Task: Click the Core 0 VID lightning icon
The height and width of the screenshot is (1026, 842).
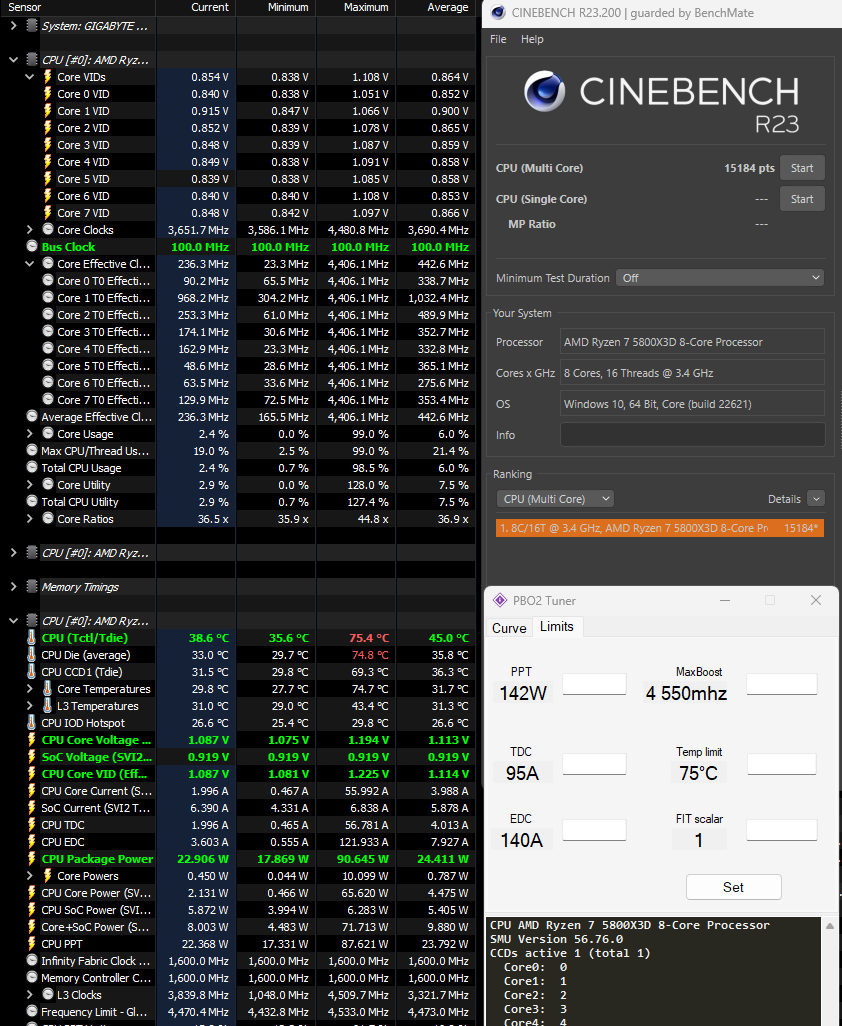Action: click(x=48, y=94)
